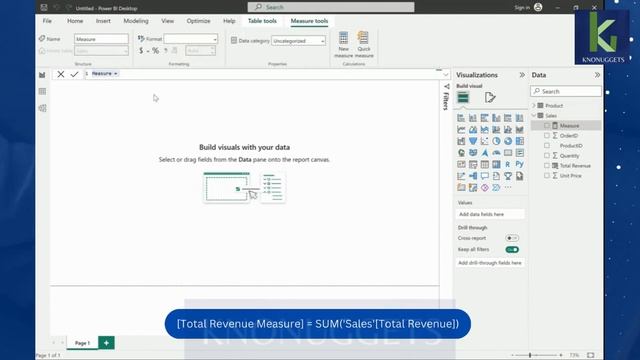Viewport: 640px width, 360px height.
Task: Collapse the Sales table
Action: [533, 116]
